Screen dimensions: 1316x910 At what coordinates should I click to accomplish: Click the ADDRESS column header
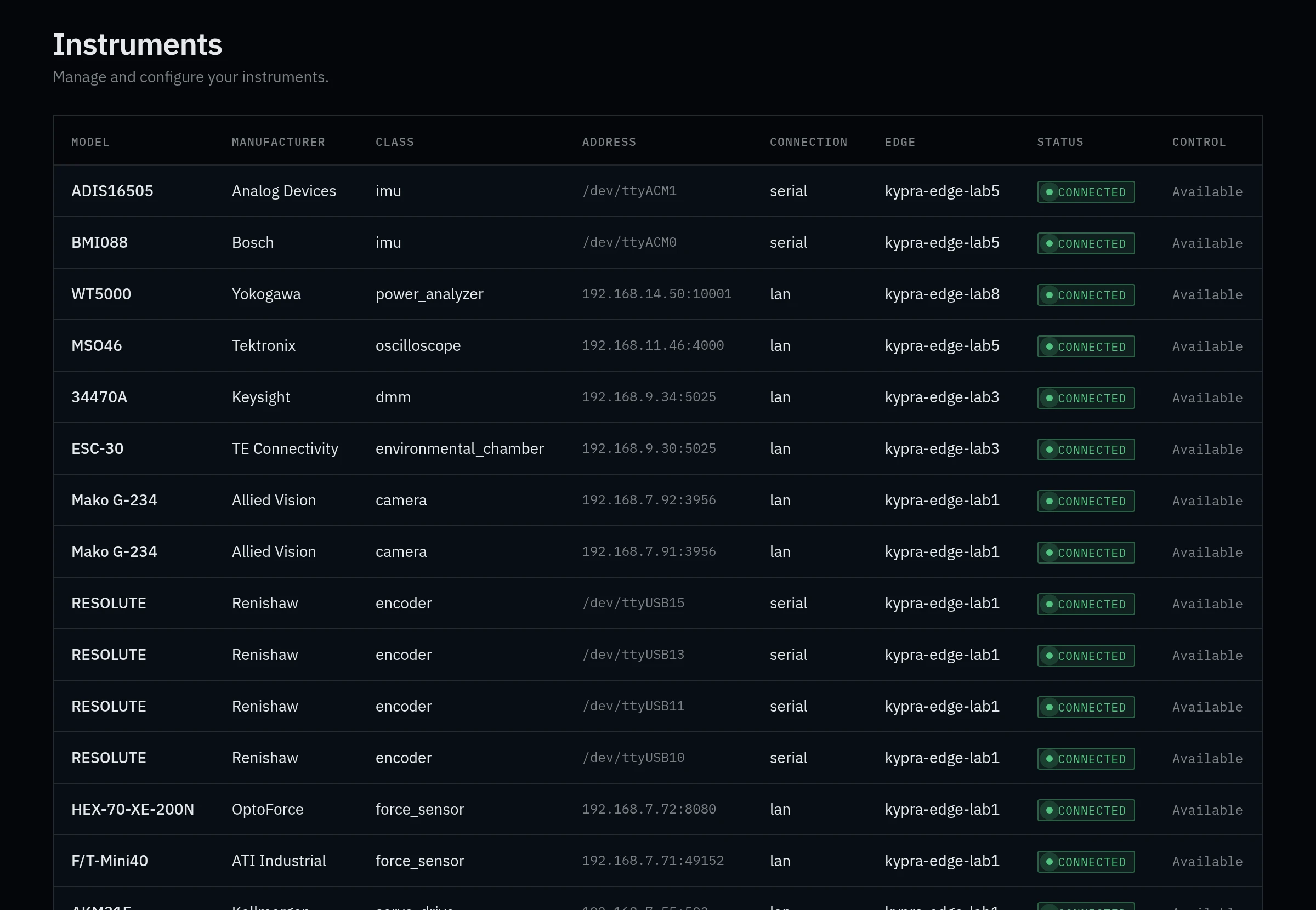pyautogui.click(x=609, y=142)
